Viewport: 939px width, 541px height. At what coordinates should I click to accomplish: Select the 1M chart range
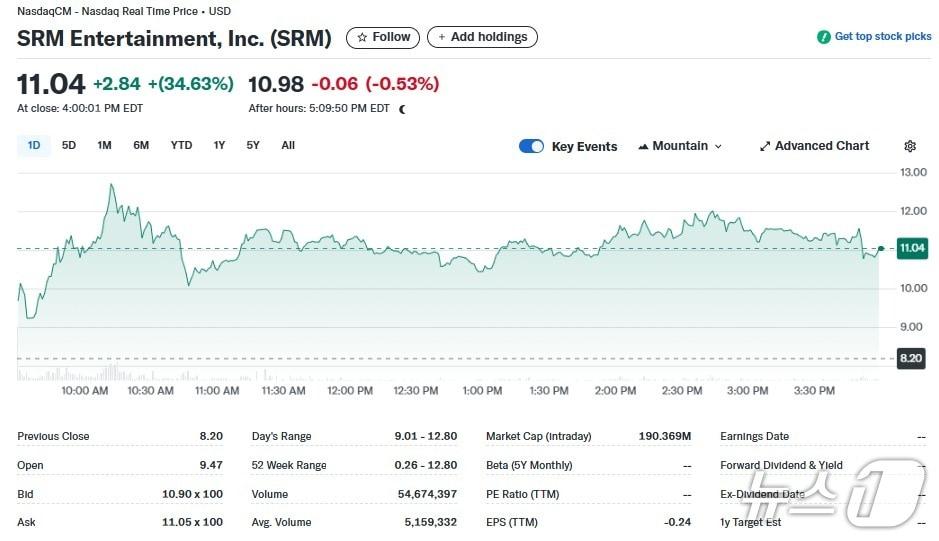pos(104,145)
